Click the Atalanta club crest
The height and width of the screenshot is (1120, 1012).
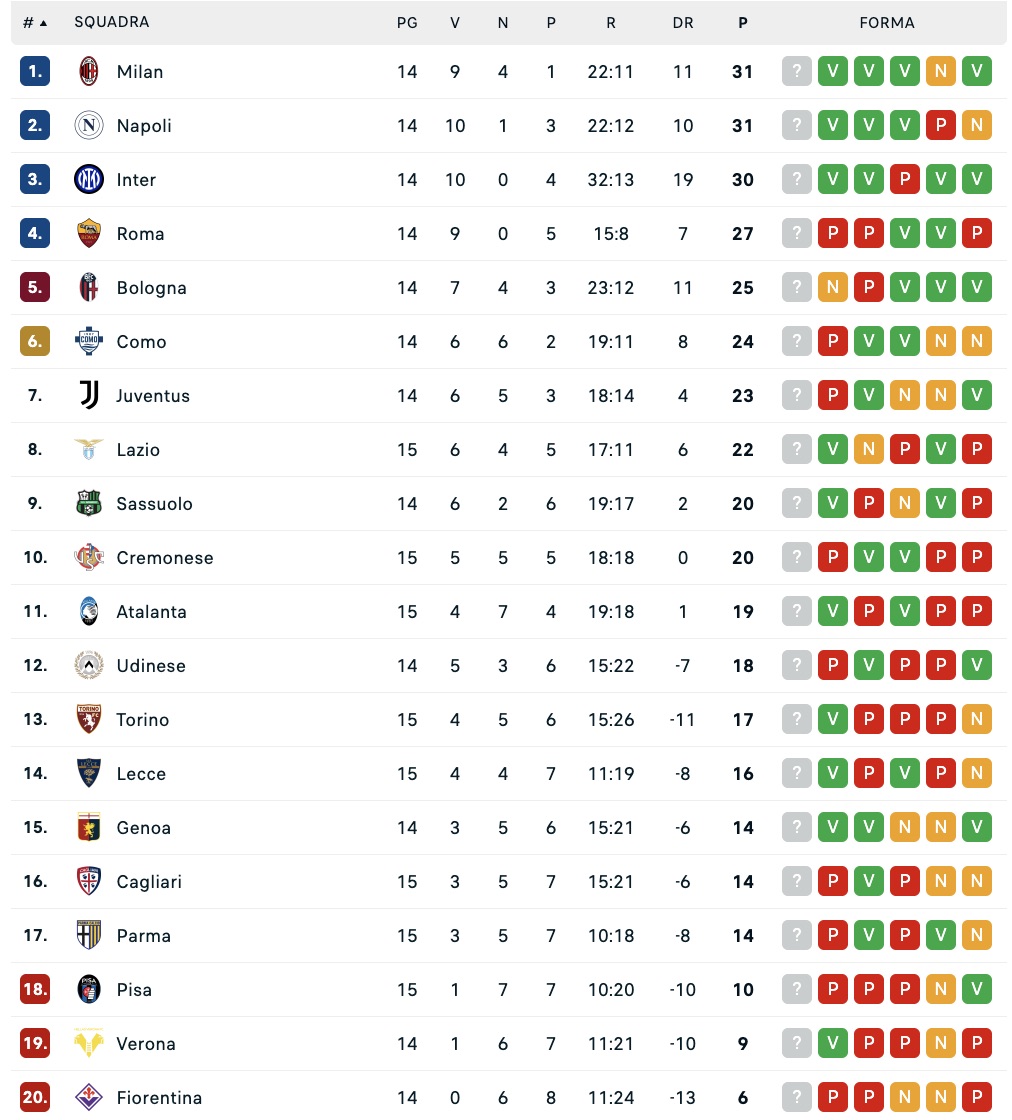tap(89, 612)
